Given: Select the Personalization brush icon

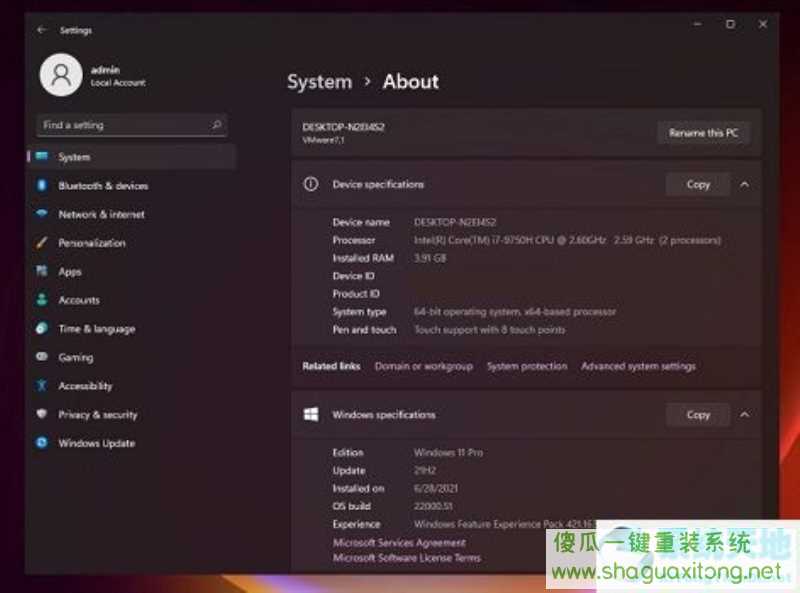Looking at the screenshot, I should [x=42, y=242].
